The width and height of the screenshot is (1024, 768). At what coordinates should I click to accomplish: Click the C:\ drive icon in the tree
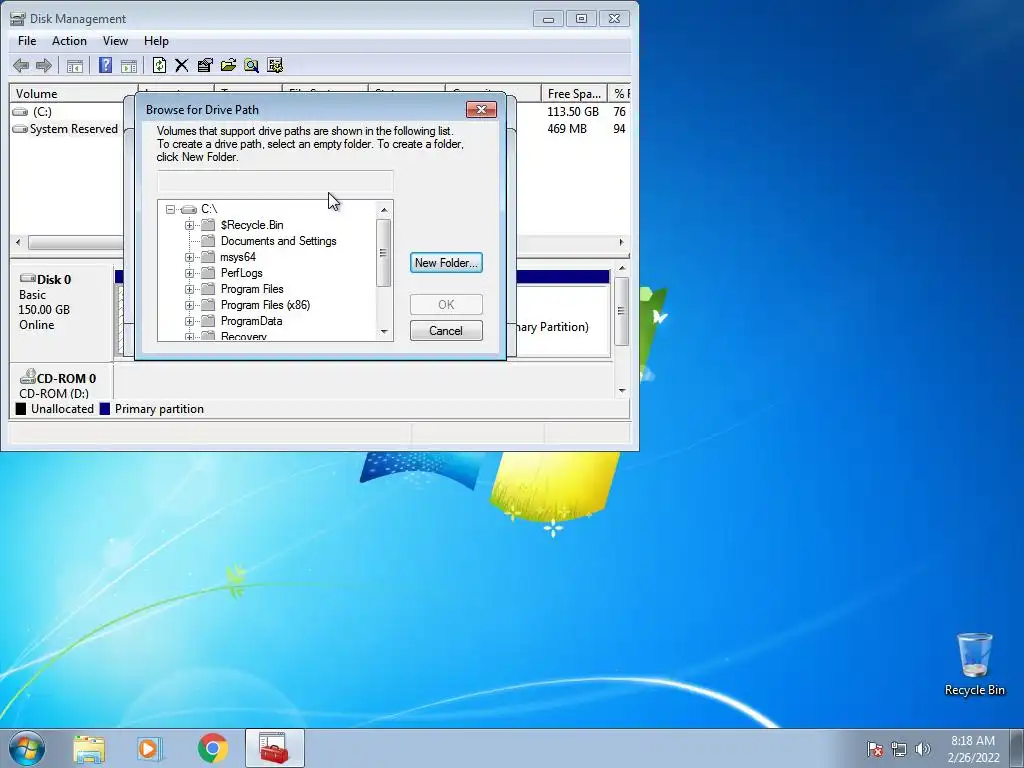[189, 209]
